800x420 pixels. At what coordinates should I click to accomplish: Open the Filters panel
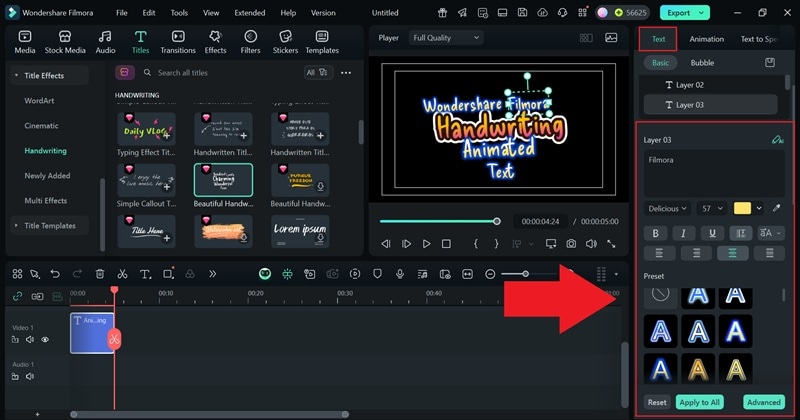(250, 42)
